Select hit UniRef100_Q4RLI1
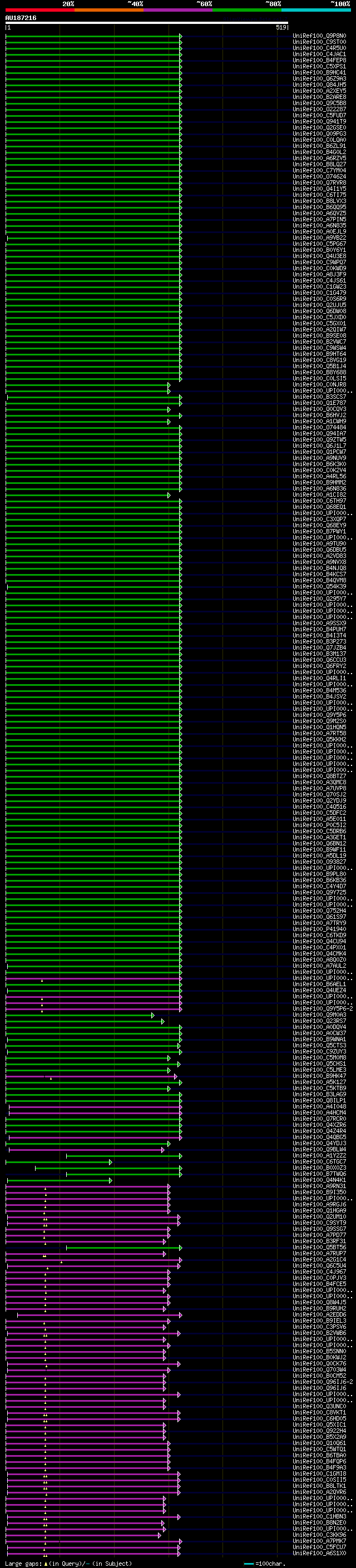The width and height of the screenshot is (356, 1568). click(319, 679)
